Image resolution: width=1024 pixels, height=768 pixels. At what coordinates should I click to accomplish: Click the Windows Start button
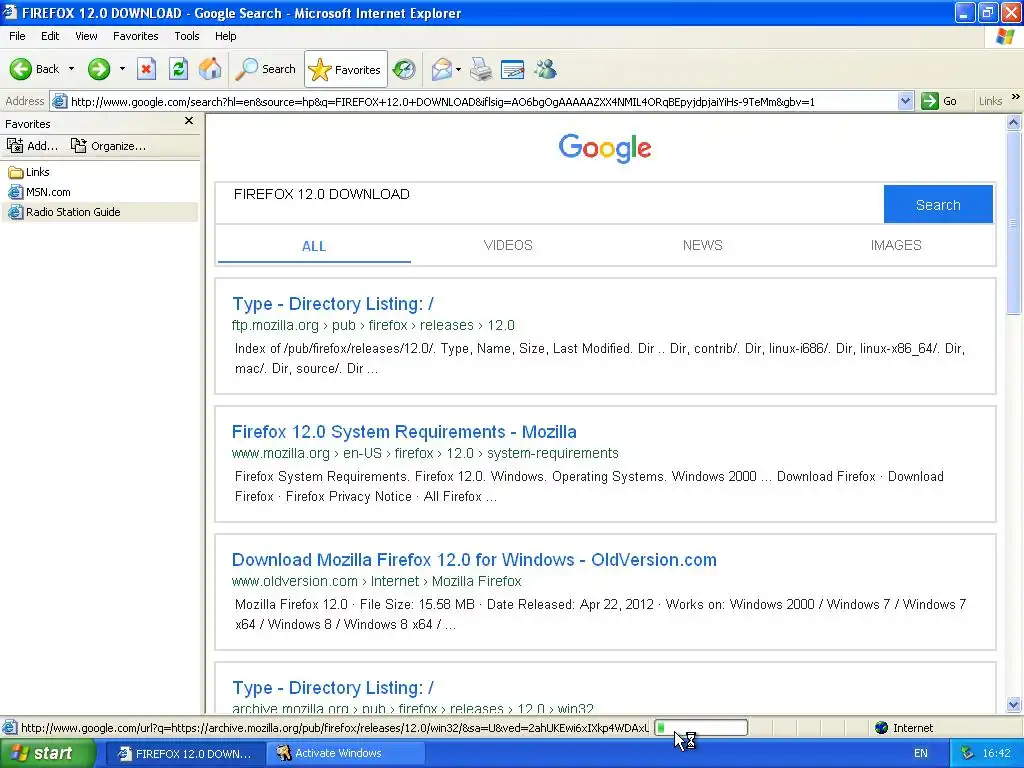click(47, 754)
